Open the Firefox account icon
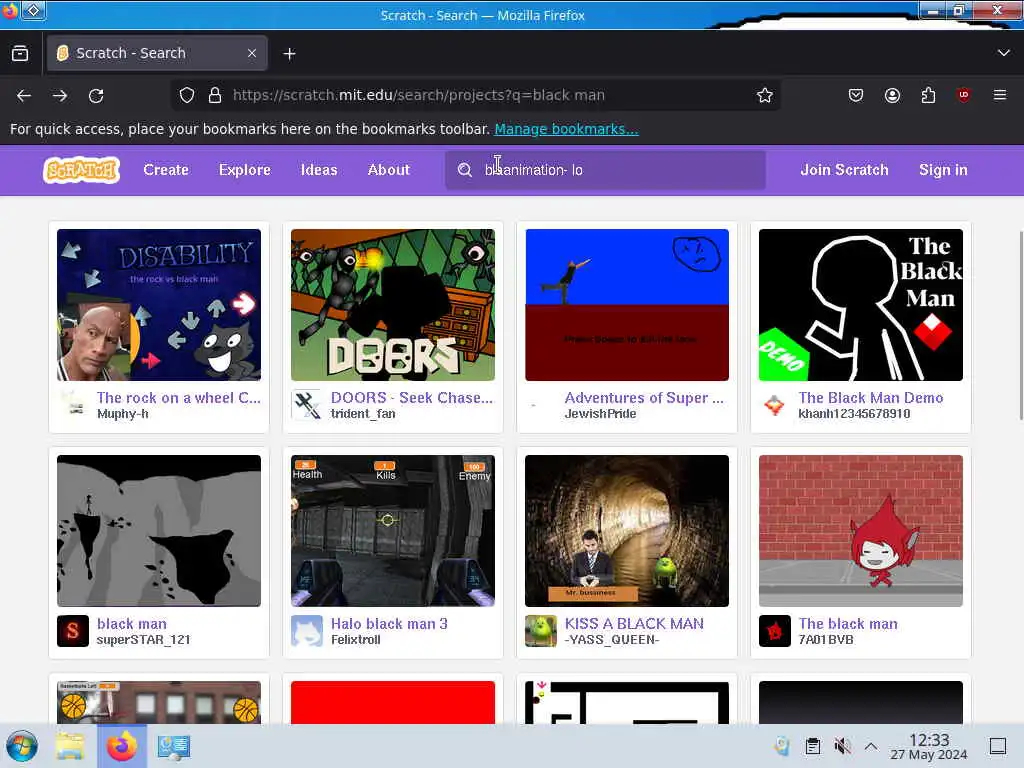Screen dimensions: 1024x768 click(892, 95)
